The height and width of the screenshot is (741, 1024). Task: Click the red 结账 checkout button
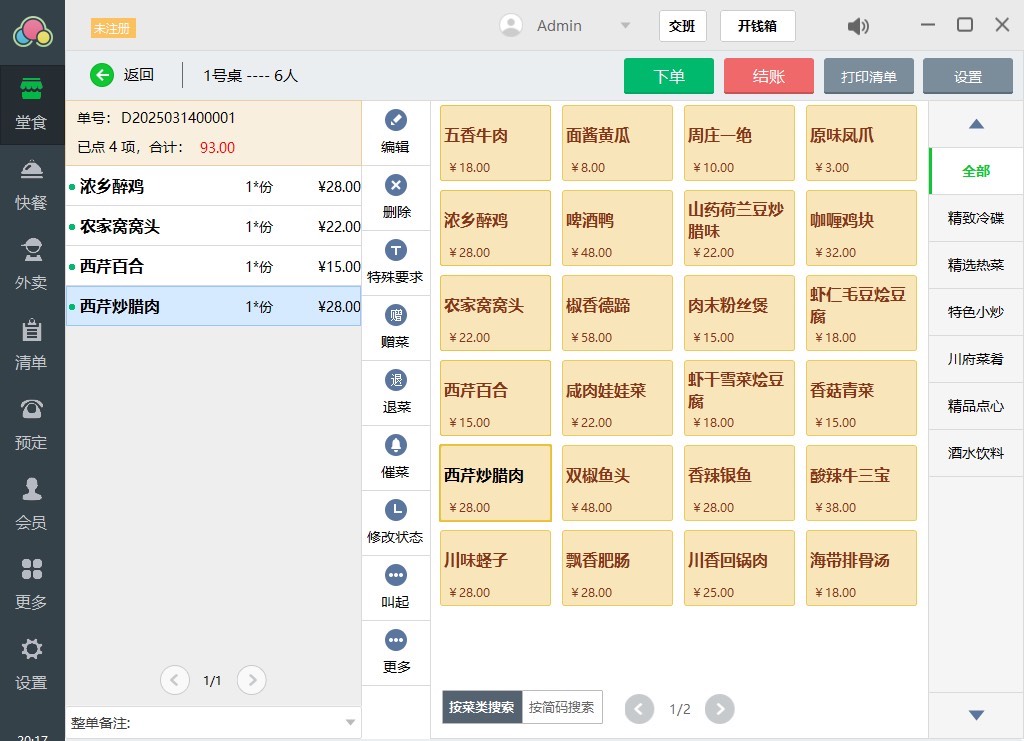pos(768,76)
